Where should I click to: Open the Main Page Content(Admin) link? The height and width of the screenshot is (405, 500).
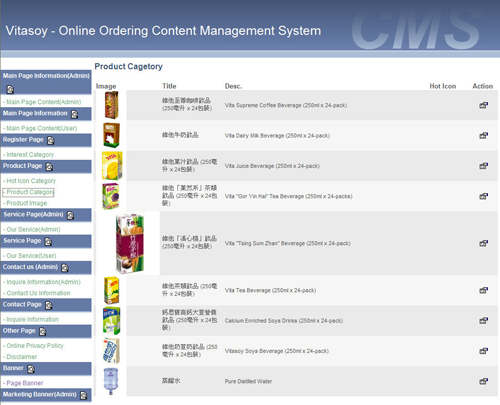click(x=44, y=102)
